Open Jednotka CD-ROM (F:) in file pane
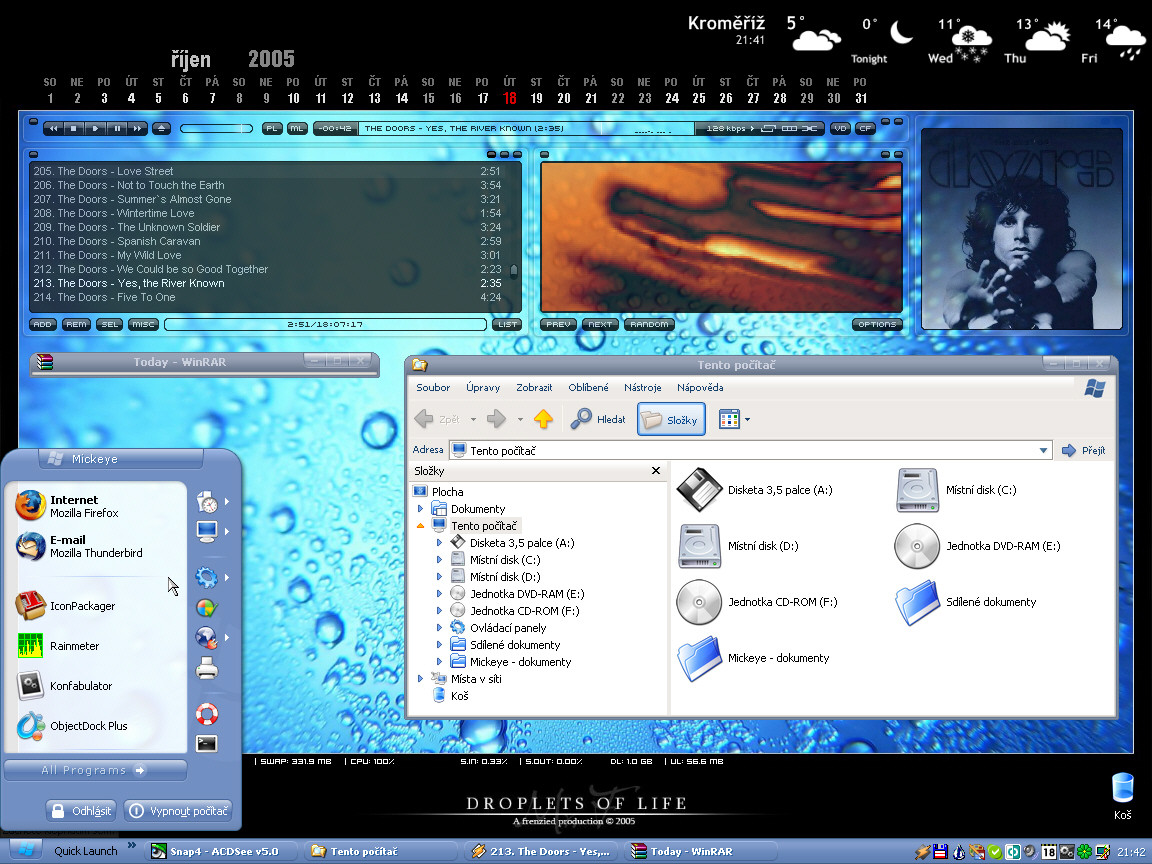1152x864 pixels. [x=757, y=602]
